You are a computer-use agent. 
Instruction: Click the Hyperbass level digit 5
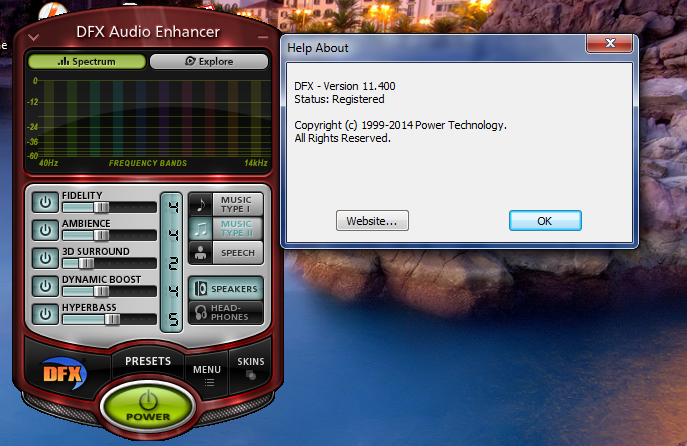tap(174, 319)
